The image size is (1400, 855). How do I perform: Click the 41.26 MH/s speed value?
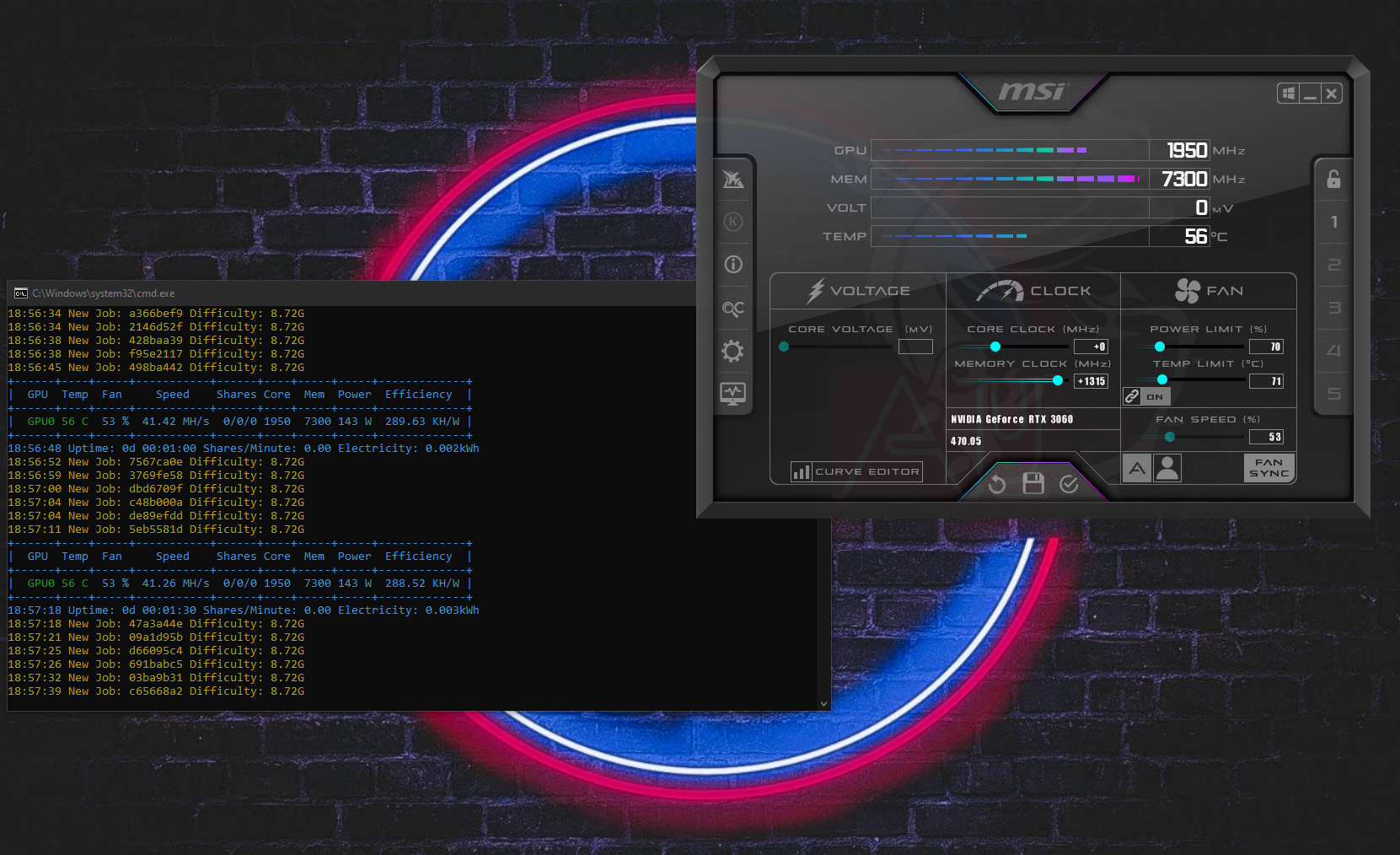pyautogui.click(x=175, y=583)
